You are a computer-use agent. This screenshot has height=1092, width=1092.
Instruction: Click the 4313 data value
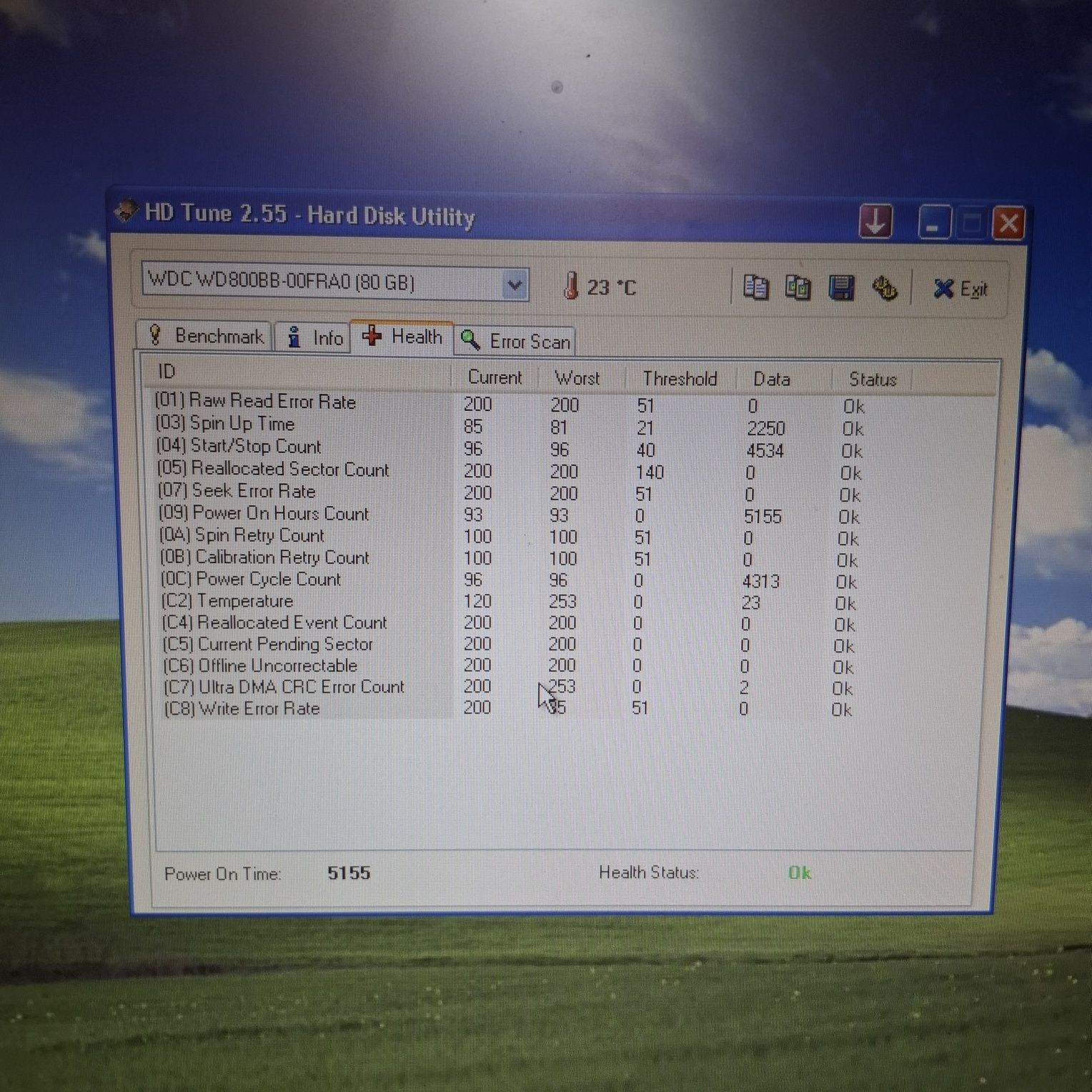[x=760, y=581]
